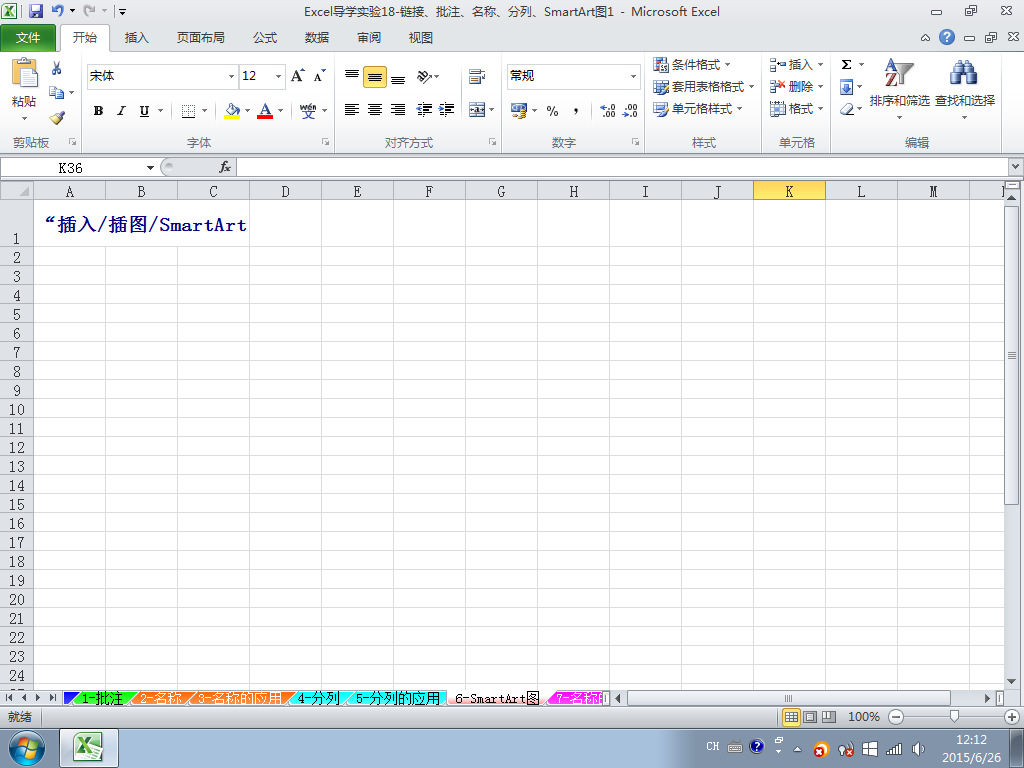1024x768 pixels.
Task: Click the zoom slider handle
Action: (x=954, y=717)
